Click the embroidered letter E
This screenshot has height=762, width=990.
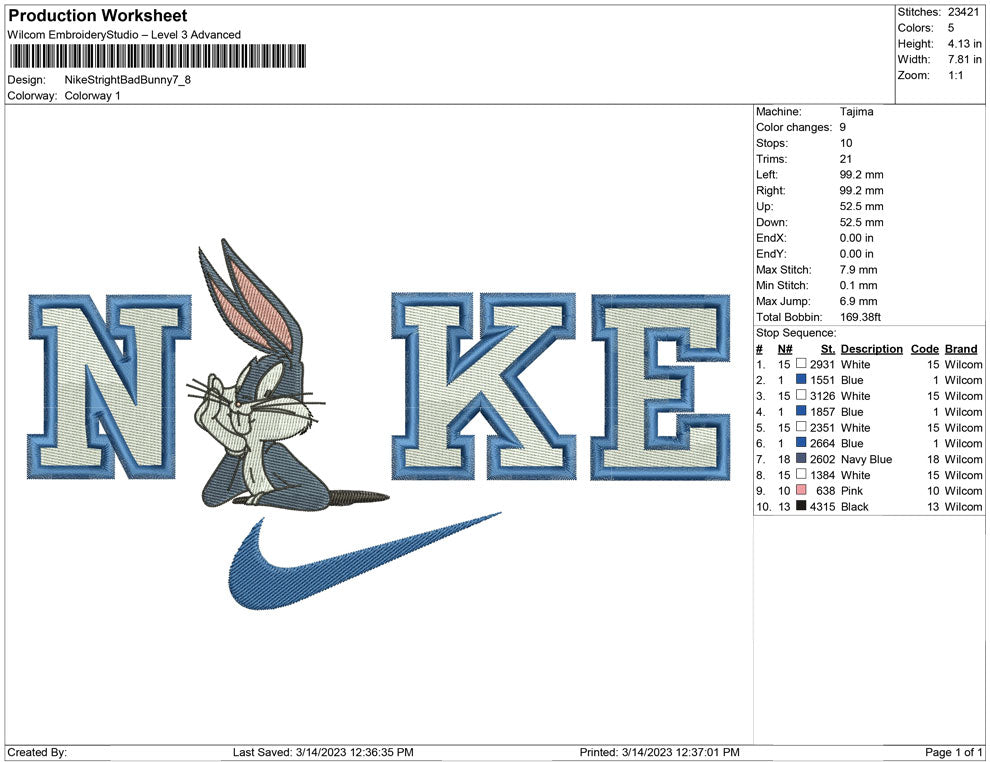pos(660,386)
